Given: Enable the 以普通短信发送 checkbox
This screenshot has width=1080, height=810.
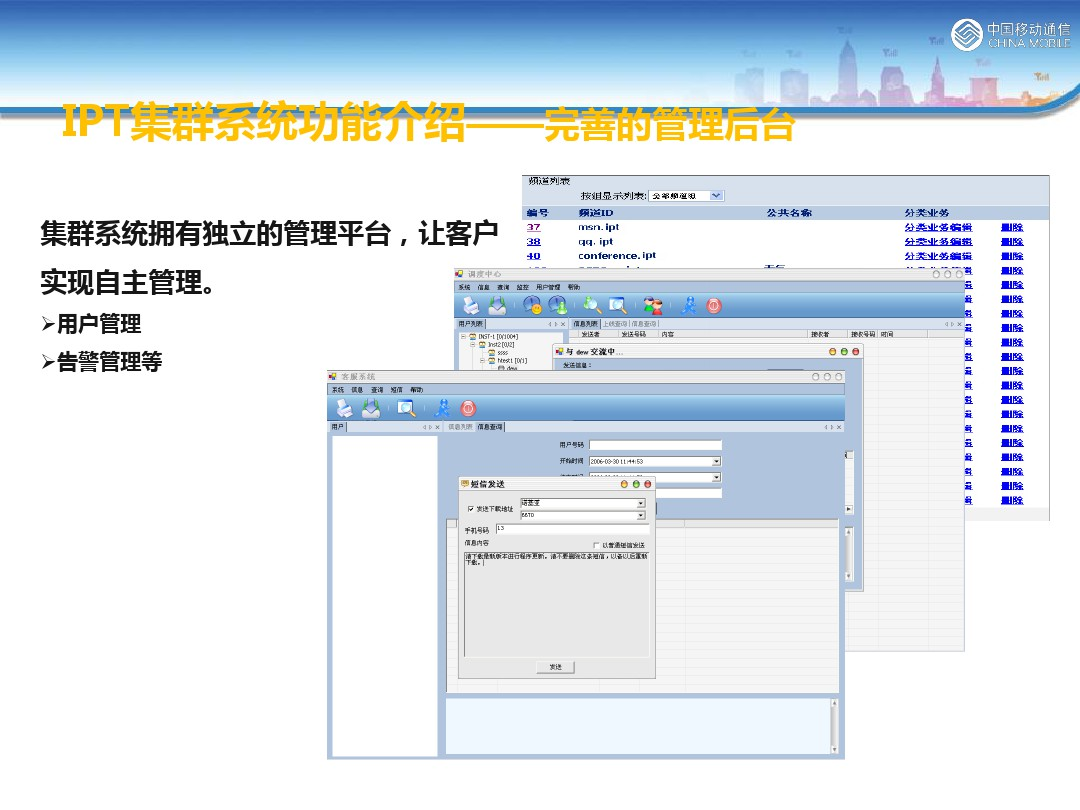Looking at the screenshot, I should (597, 545).
